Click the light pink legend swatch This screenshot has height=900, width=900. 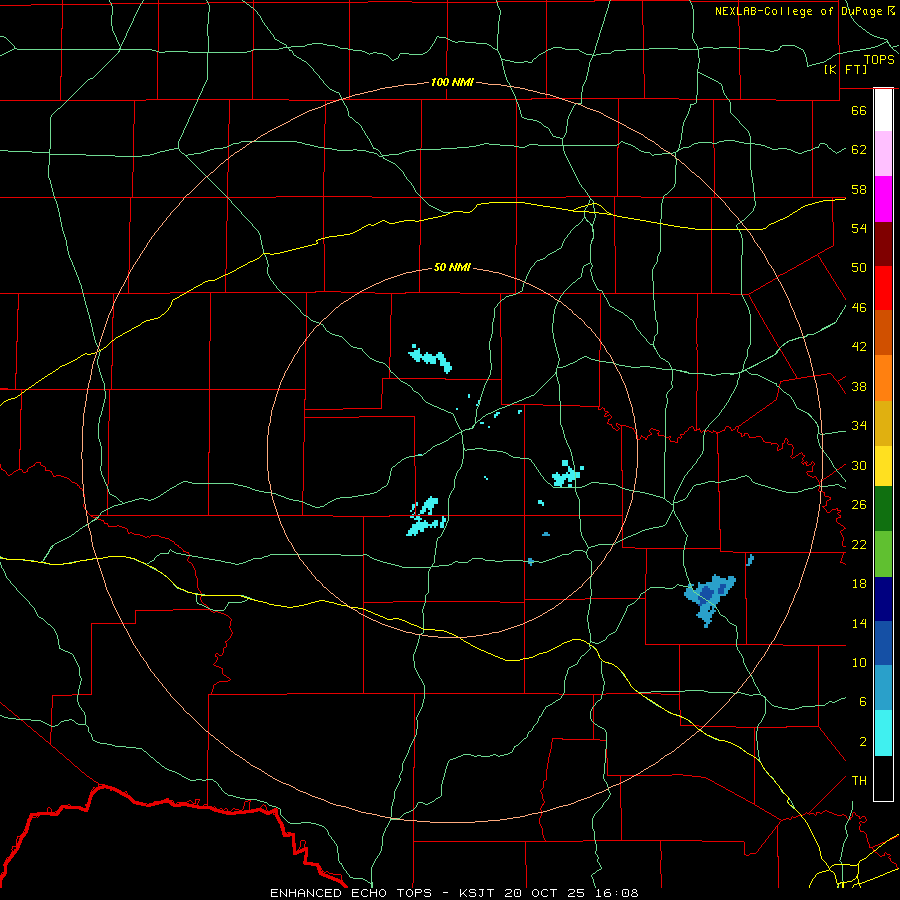pyautogui.click(x=883, y=154)
